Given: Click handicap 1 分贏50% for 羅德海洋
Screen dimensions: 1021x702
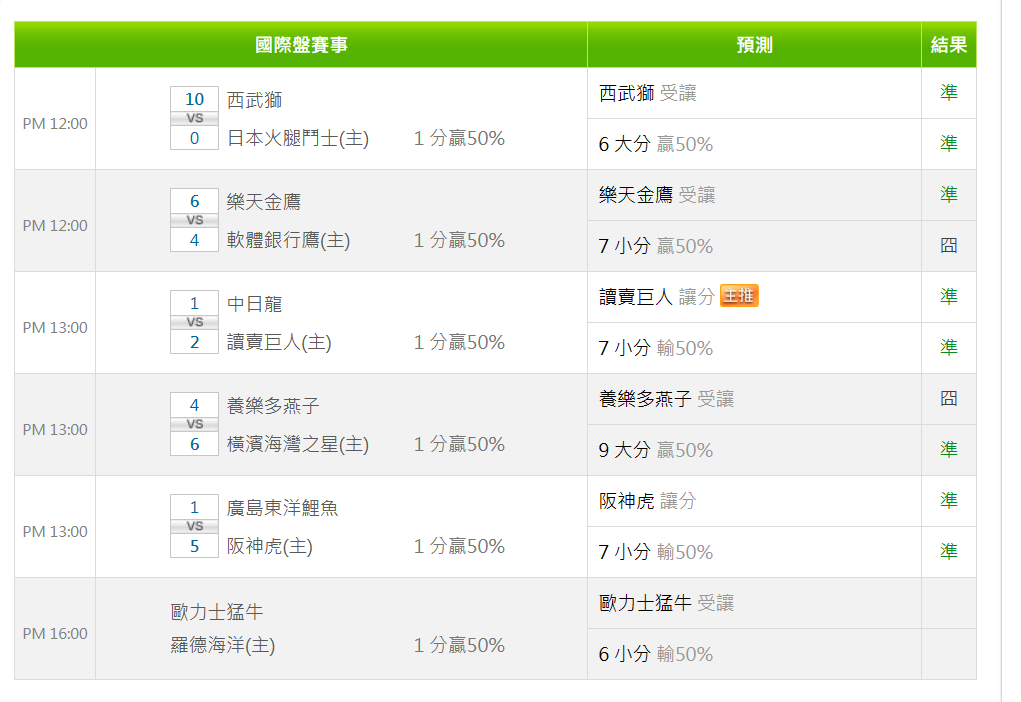Looking at the screenshot, I should tap(459, 645).
